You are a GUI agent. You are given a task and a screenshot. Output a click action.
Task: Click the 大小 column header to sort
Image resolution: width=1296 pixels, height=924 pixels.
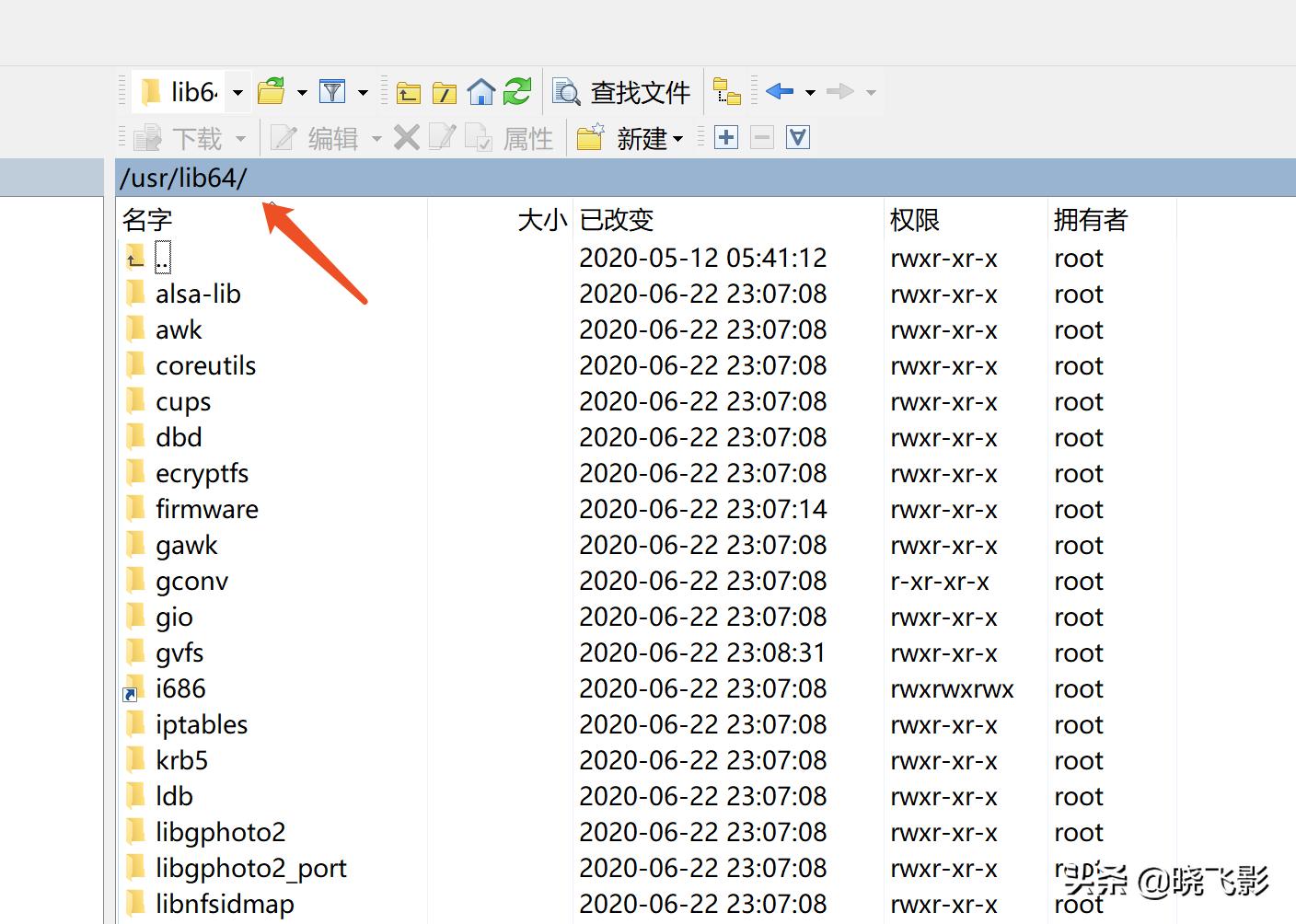point(541,219)
